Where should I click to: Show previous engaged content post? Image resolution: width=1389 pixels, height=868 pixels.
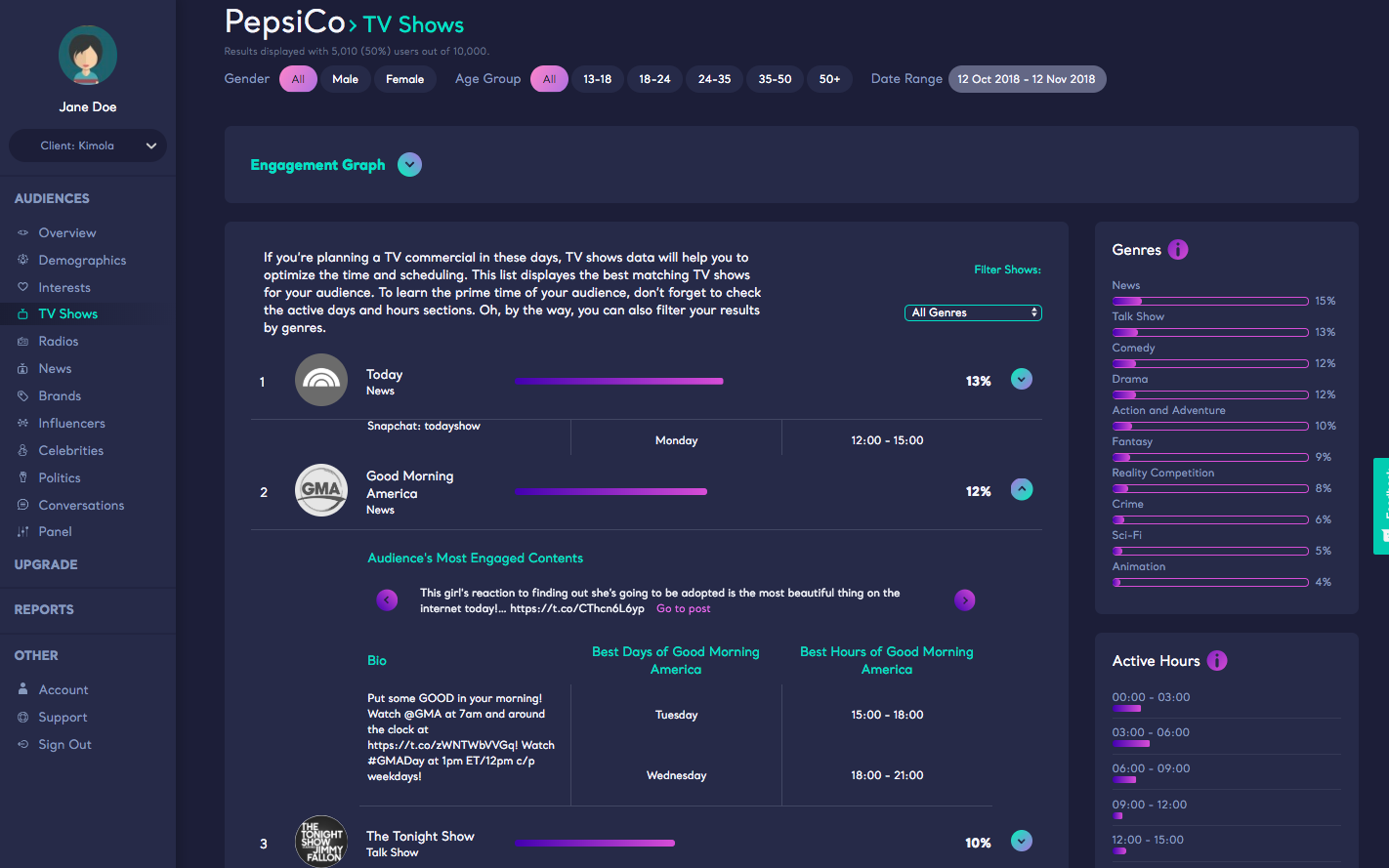[x=388, y=600]
